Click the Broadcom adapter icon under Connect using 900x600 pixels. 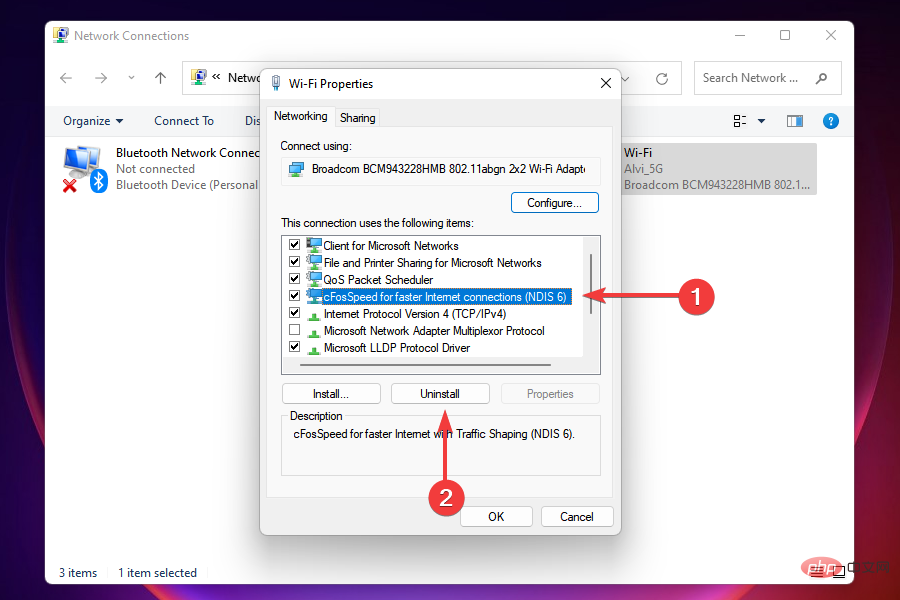(296, 170)
